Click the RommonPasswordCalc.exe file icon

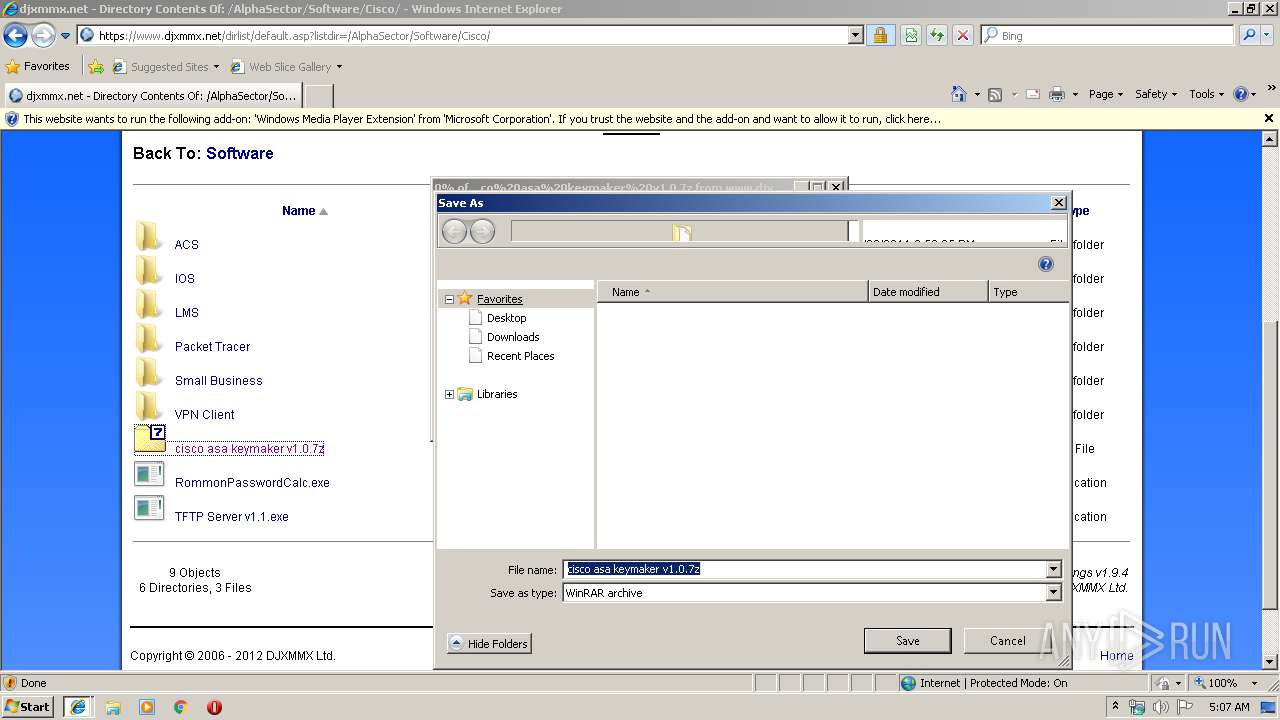(149, 474)
